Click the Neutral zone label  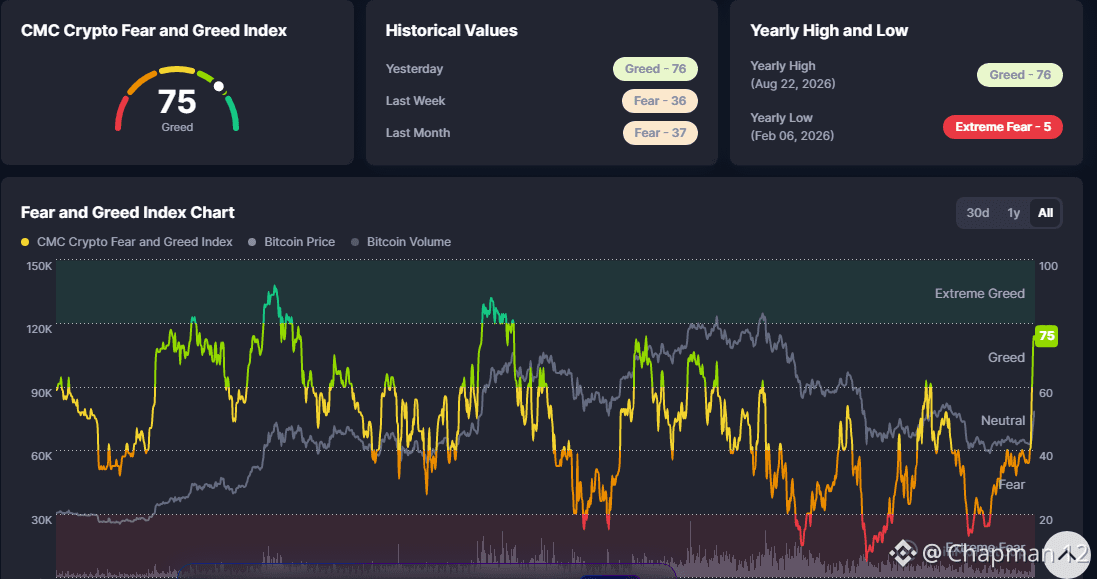click(1003, 421)
